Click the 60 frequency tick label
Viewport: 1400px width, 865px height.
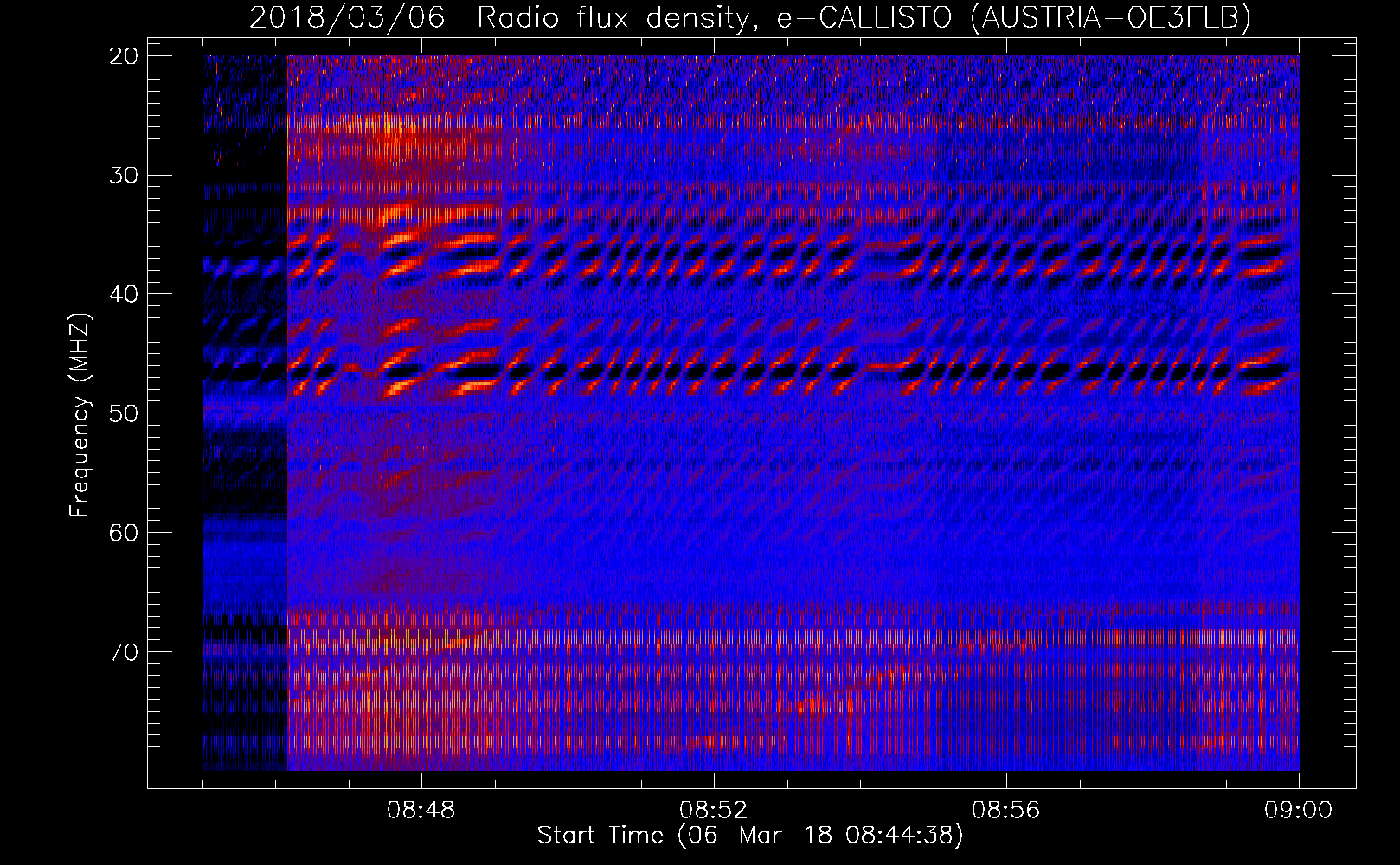point(125,532)
